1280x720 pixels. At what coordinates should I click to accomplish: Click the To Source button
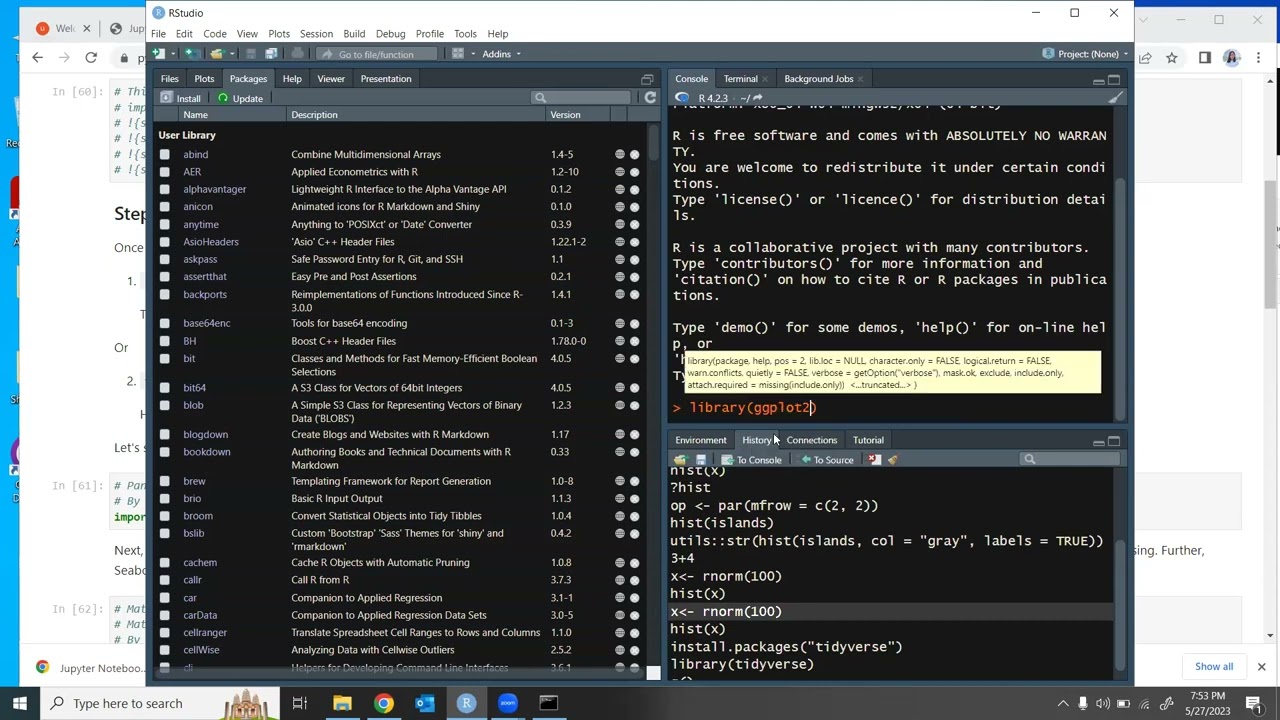coord(827,460)
